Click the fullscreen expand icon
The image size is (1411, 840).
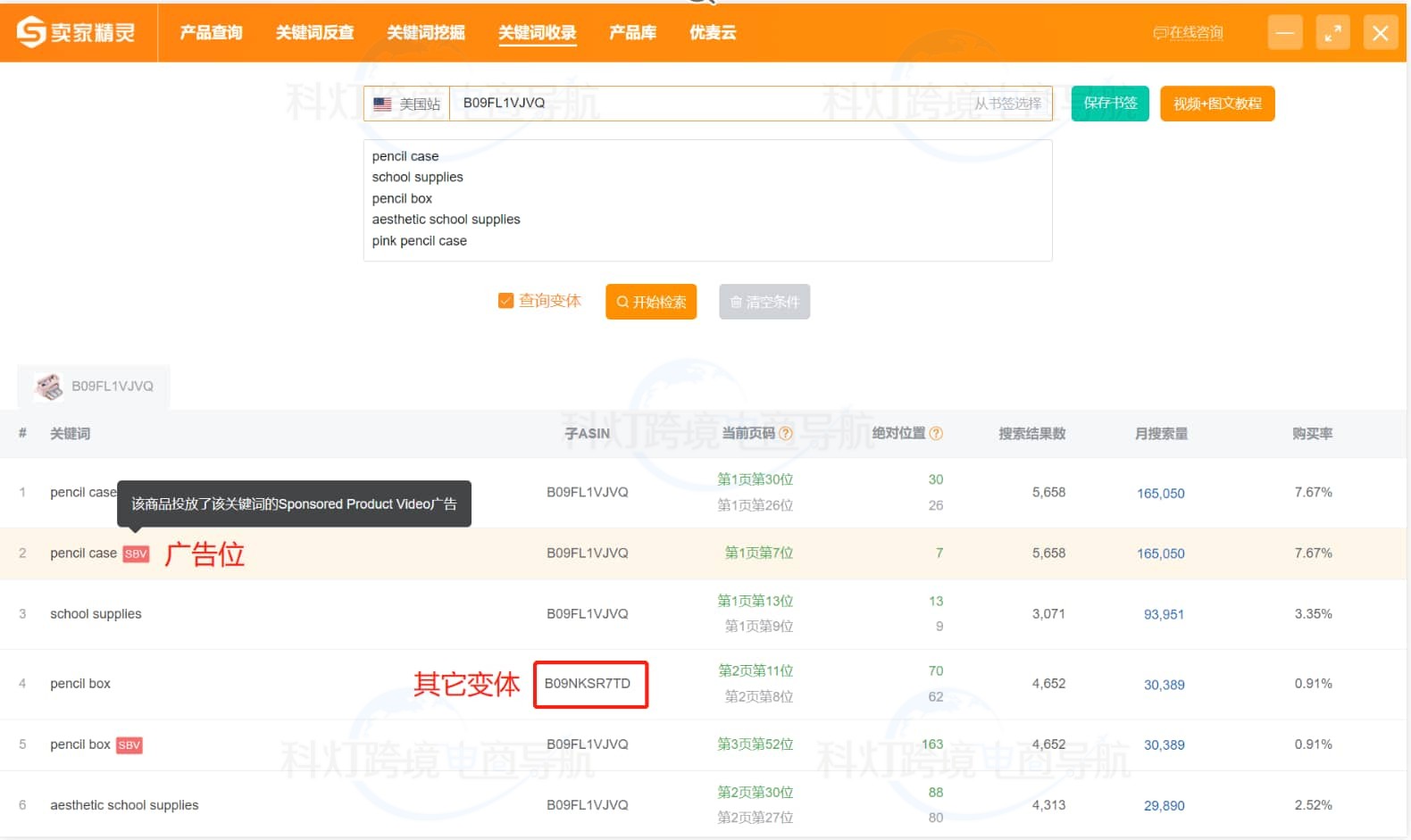(1332, 33)
